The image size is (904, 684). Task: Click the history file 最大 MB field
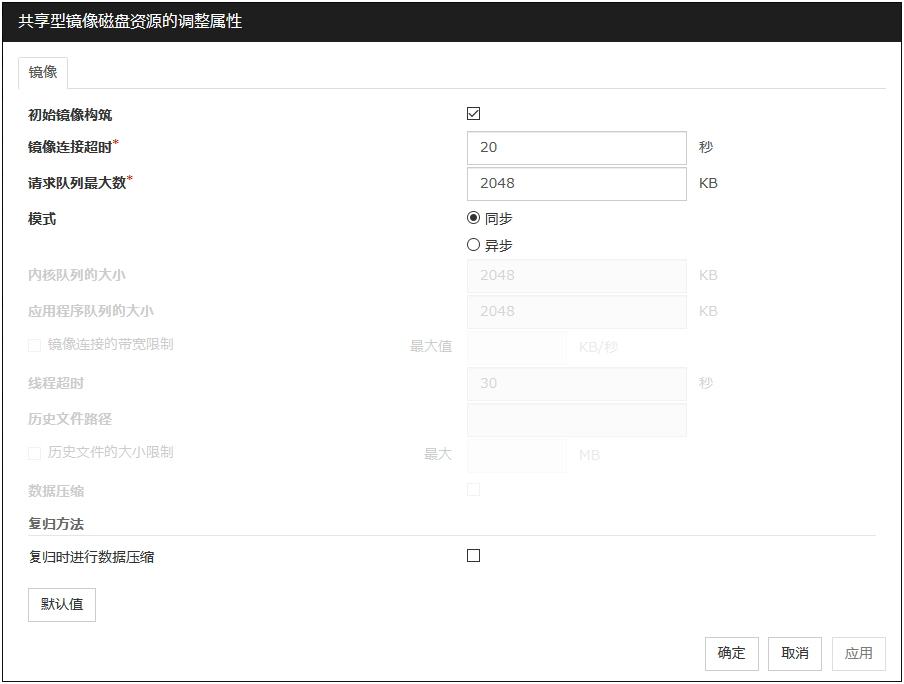(516, 455)
